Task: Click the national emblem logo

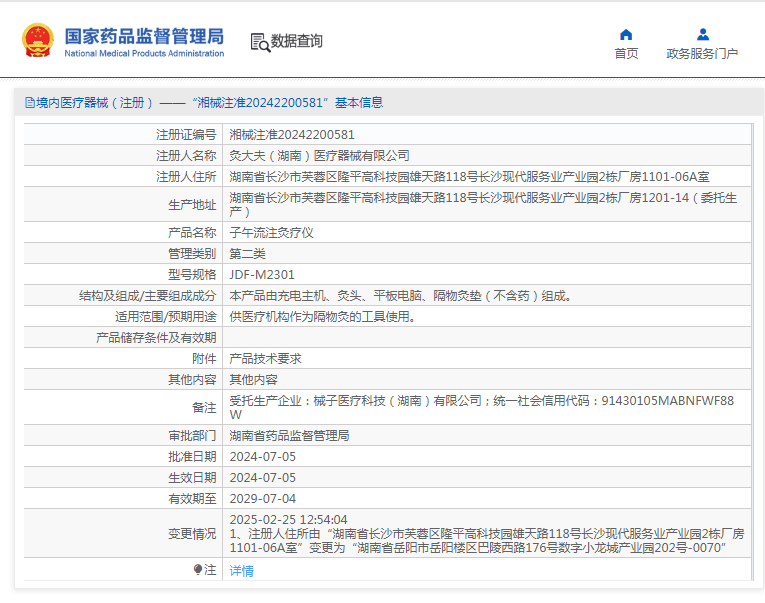Action: coord(38,40)
